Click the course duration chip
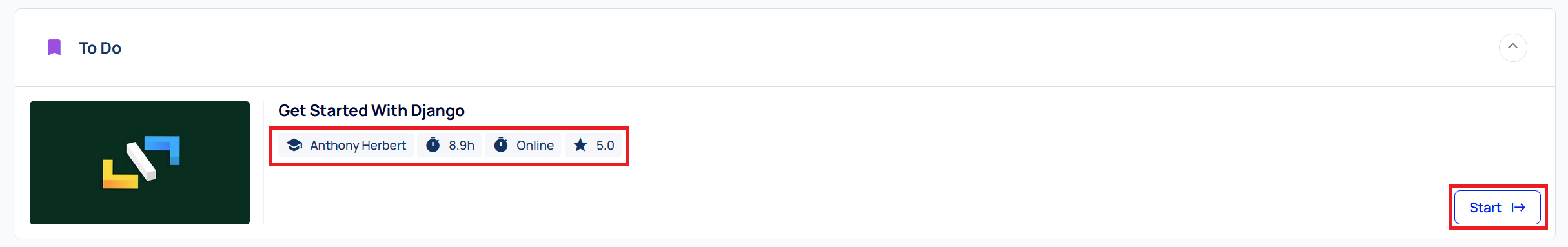The image size is (1568, 247). pos(450,145)
